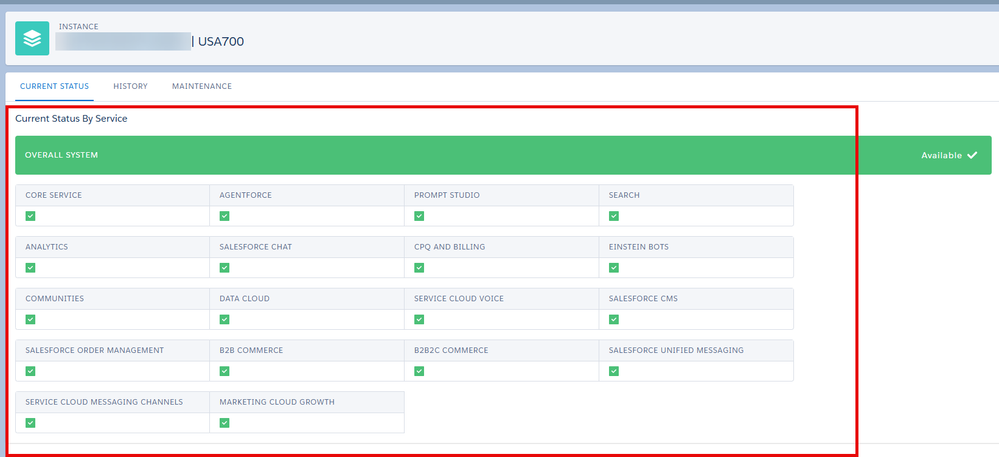Click the B2B Commerce label

(251, 350)
